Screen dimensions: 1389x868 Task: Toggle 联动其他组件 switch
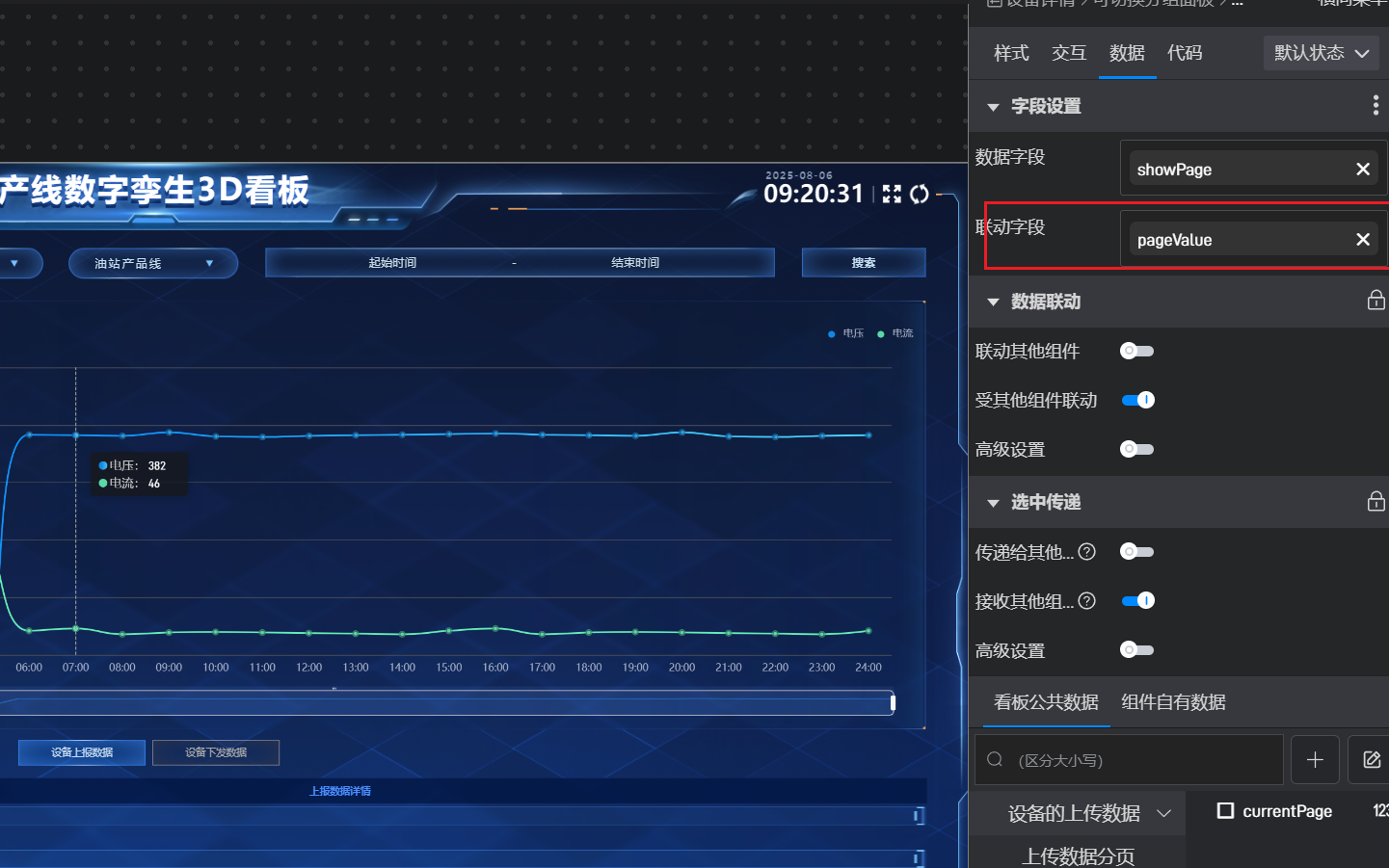pos(1137,351)
